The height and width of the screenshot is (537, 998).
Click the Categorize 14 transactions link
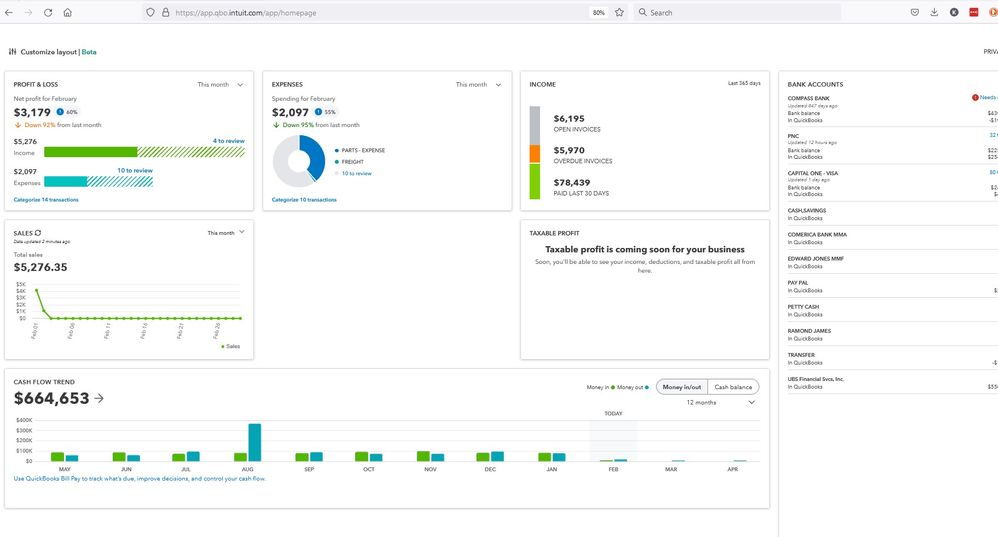46,200
